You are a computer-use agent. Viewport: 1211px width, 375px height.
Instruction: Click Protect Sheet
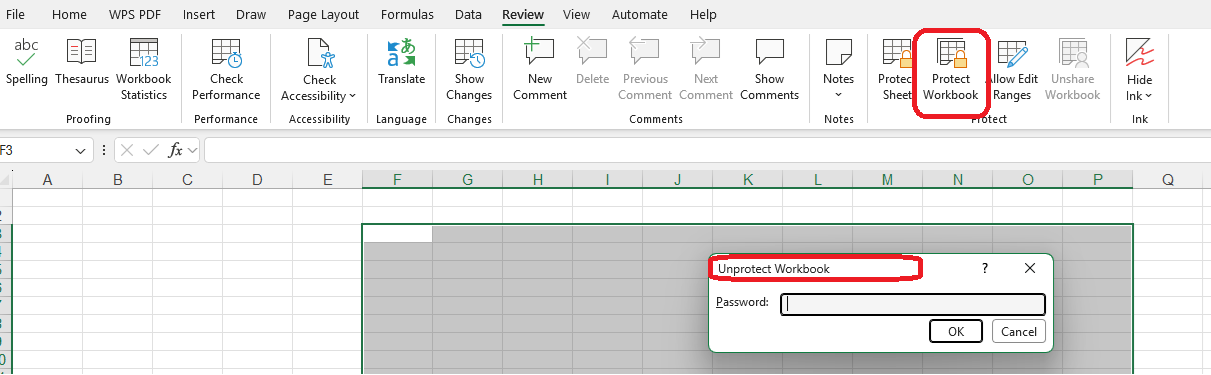(896, 70)
